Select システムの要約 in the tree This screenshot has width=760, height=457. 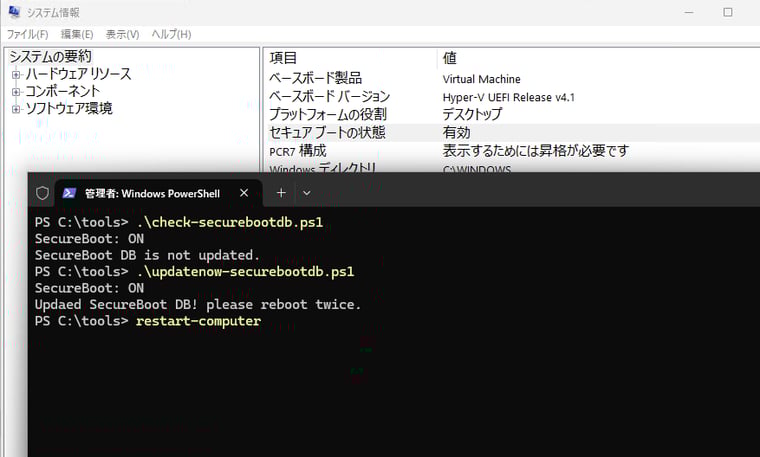(x=50, y=57)
